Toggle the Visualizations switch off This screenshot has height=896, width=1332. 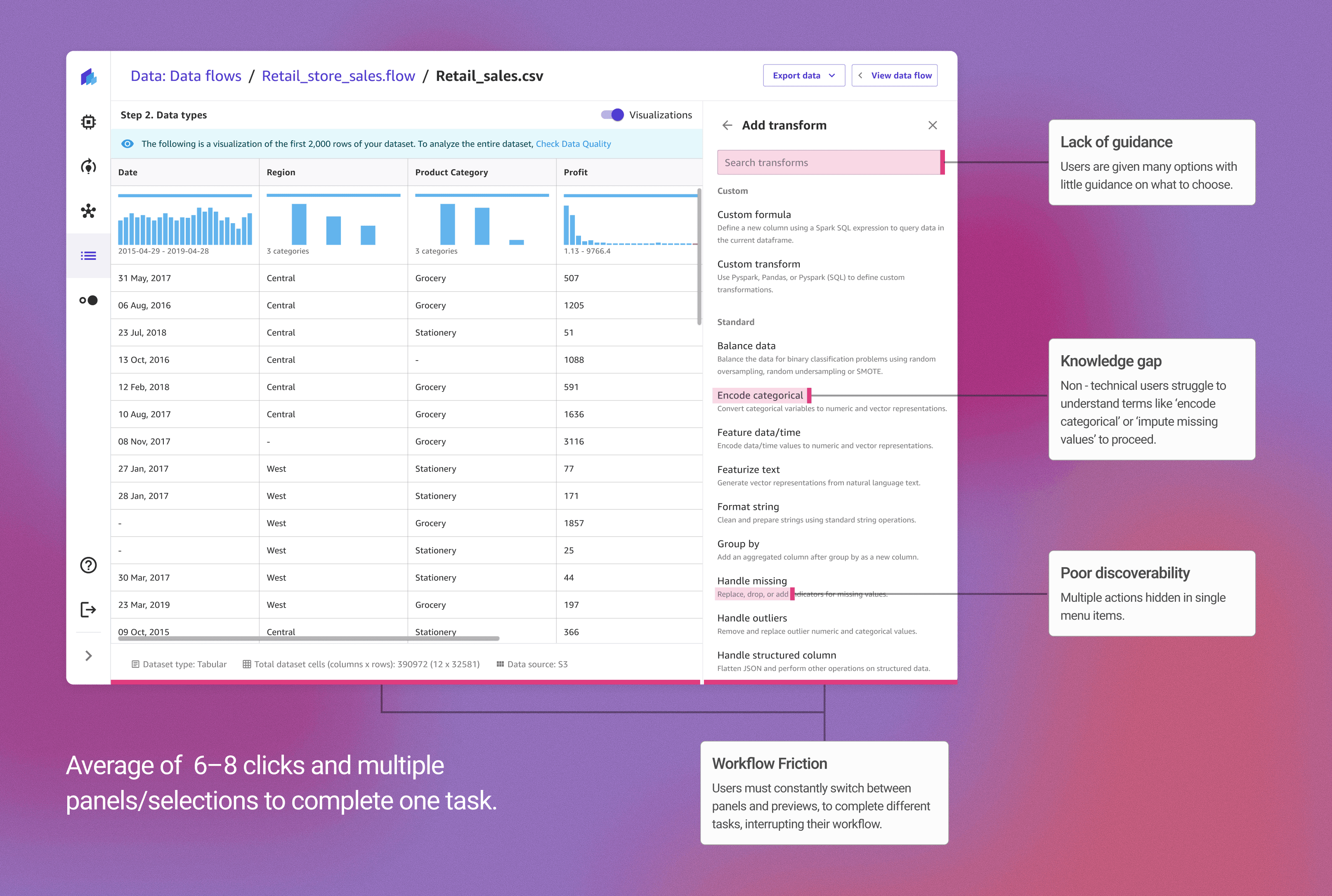coord(612,115)
